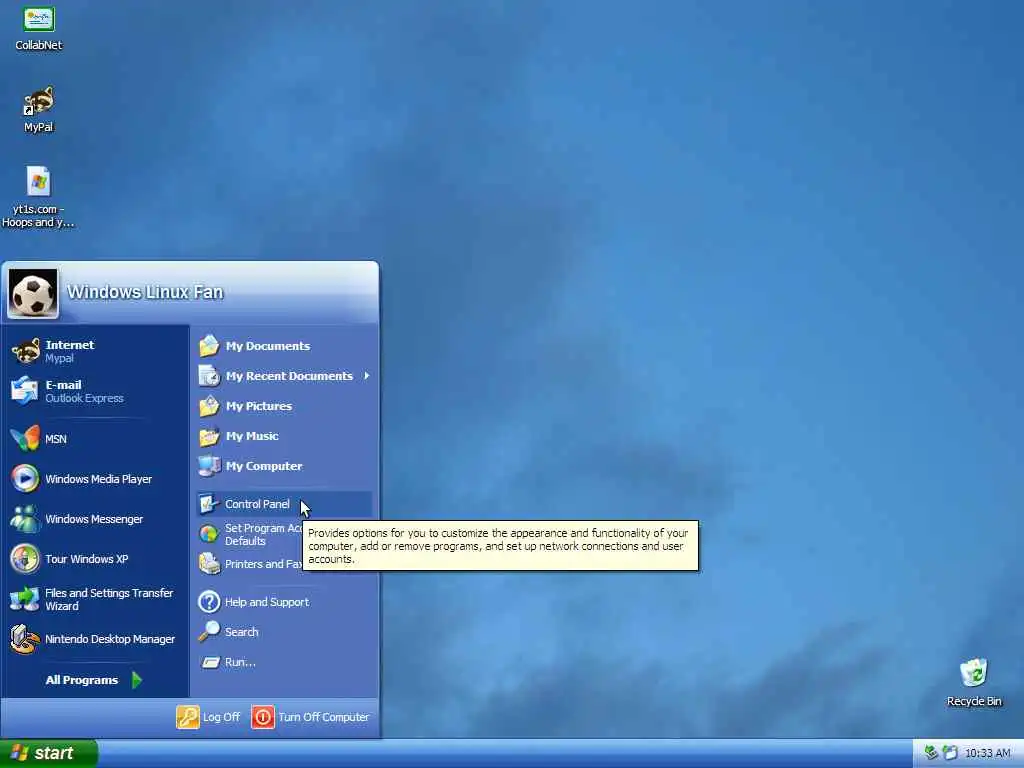Expand All Programs green arrow

(x=136, y=680)
